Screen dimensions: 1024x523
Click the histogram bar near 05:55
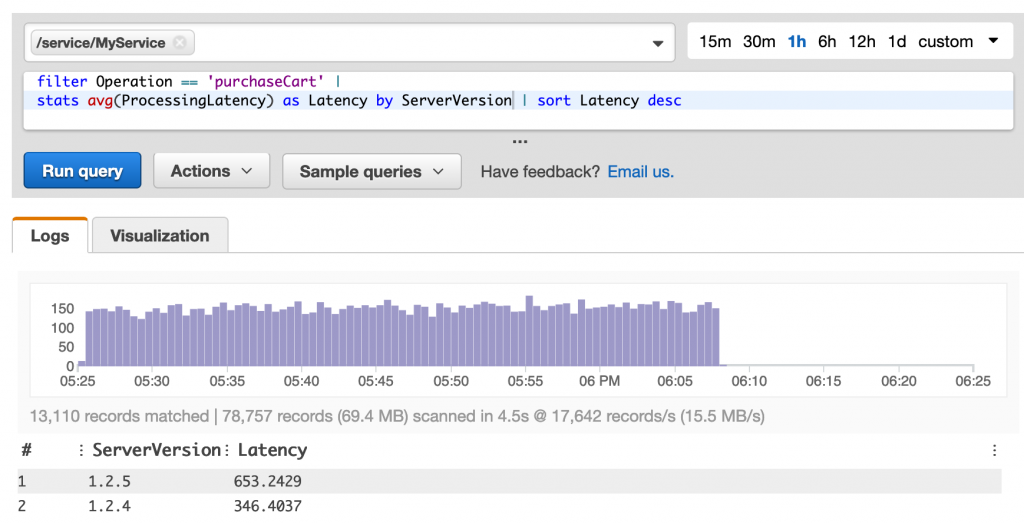tap(529, 332)
